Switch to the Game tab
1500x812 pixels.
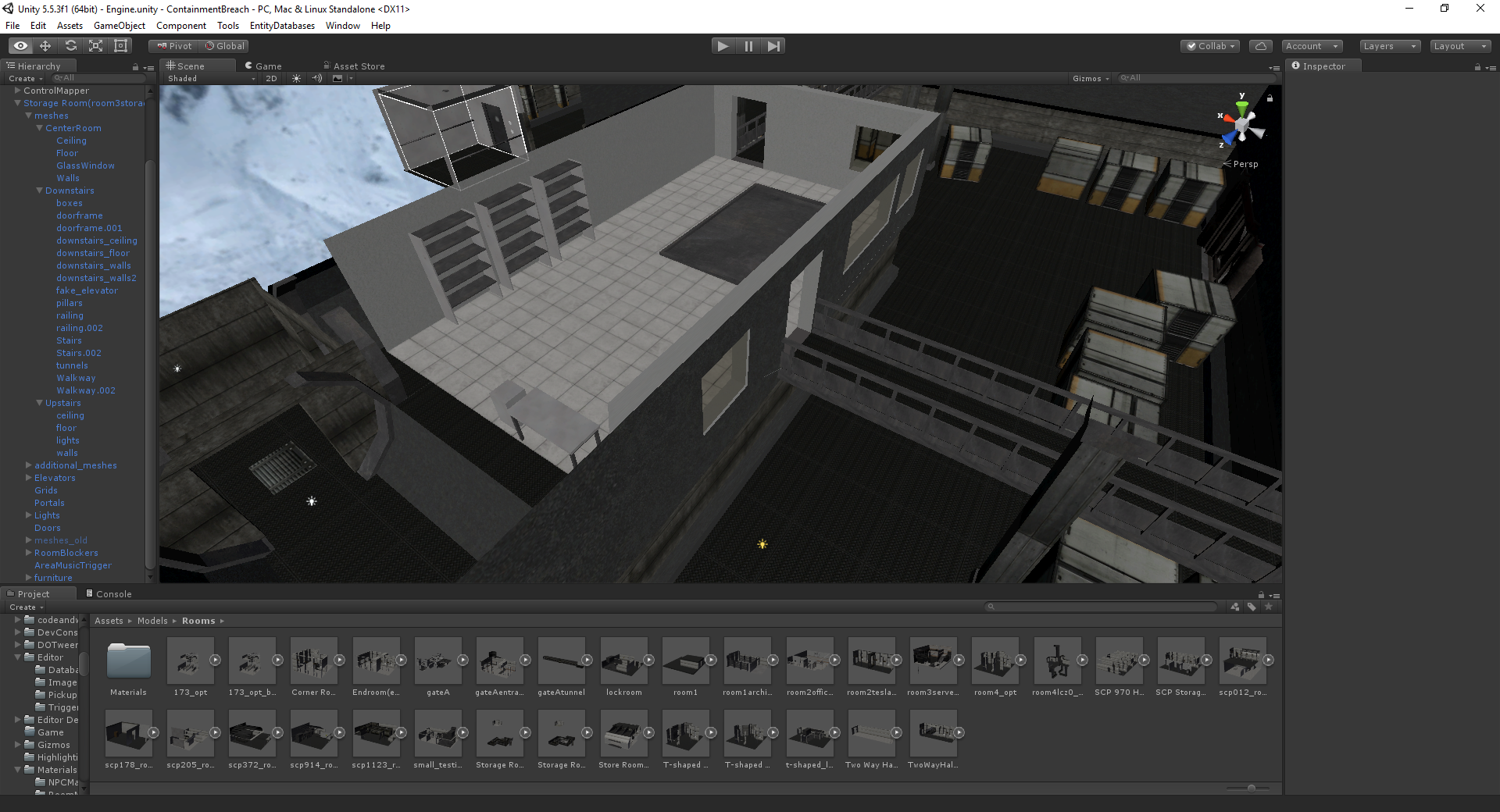pyautogui.click(x=263, y=66)
